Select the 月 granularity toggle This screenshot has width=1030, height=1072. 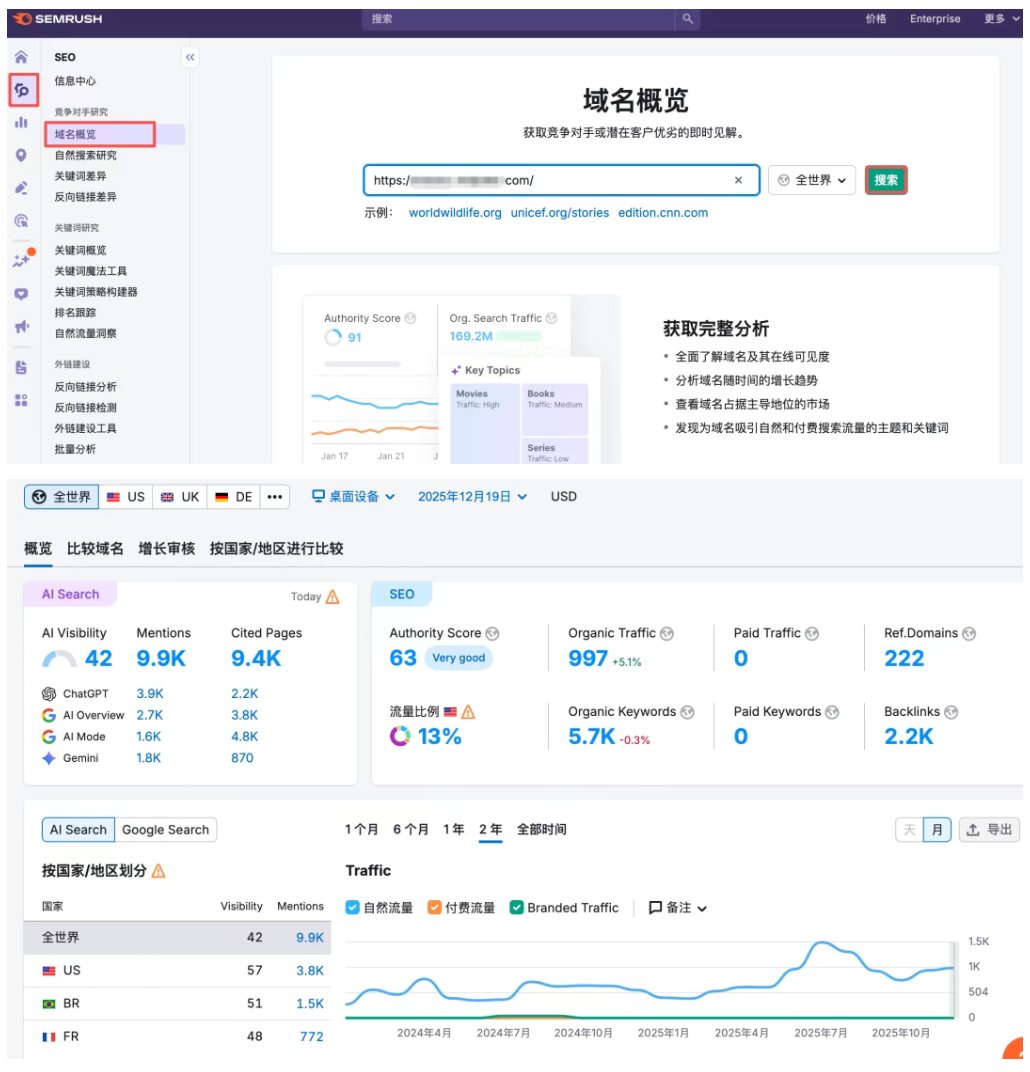(x=937, y=830)
